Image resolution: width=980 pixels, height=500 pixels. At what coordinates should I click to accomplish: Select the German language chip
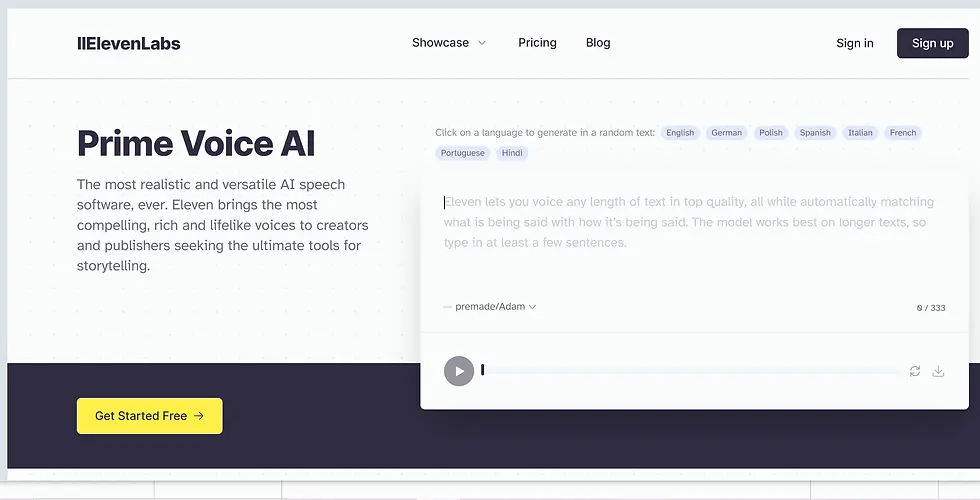tap(726, 132)
